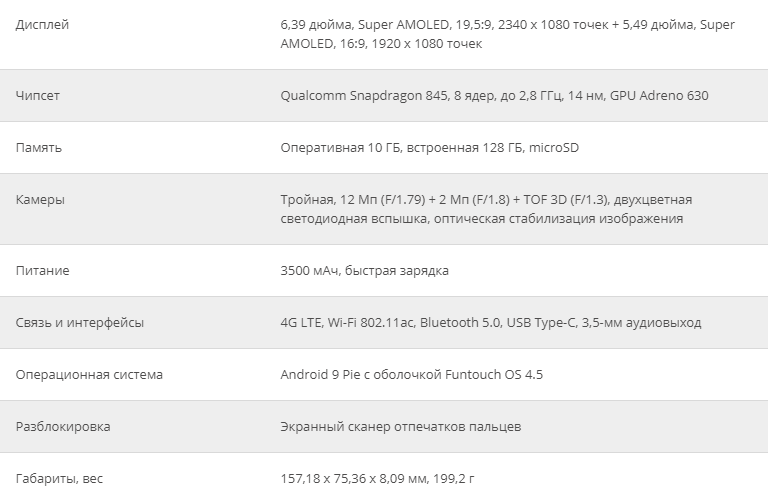The height and width of the screenshot is (500, 770).
Task: Click the 4G LTE connectivity value
Action: pos(491,322)
